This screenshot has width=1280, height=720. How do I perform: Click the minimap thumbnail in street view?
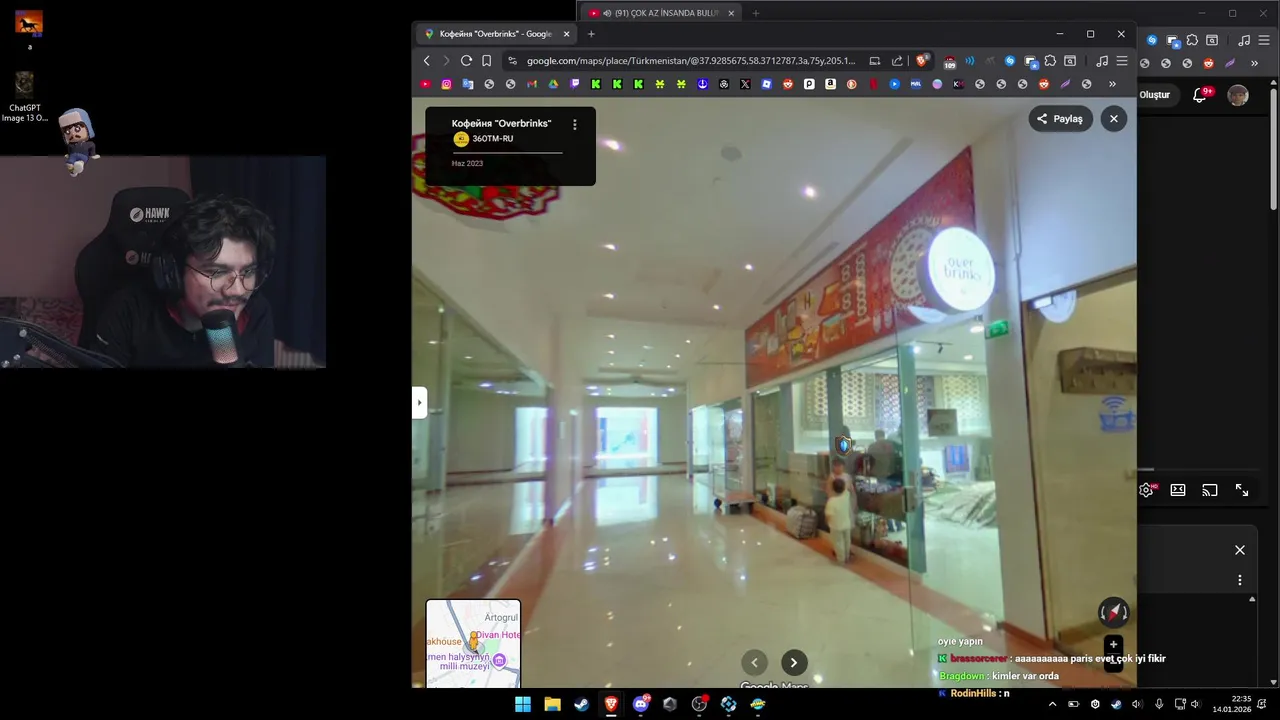(x=473, y=644)
